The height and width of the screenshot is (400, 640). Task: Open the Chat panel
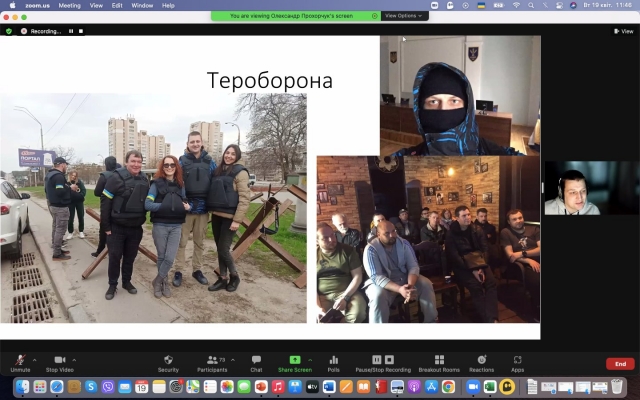(256, 363)
